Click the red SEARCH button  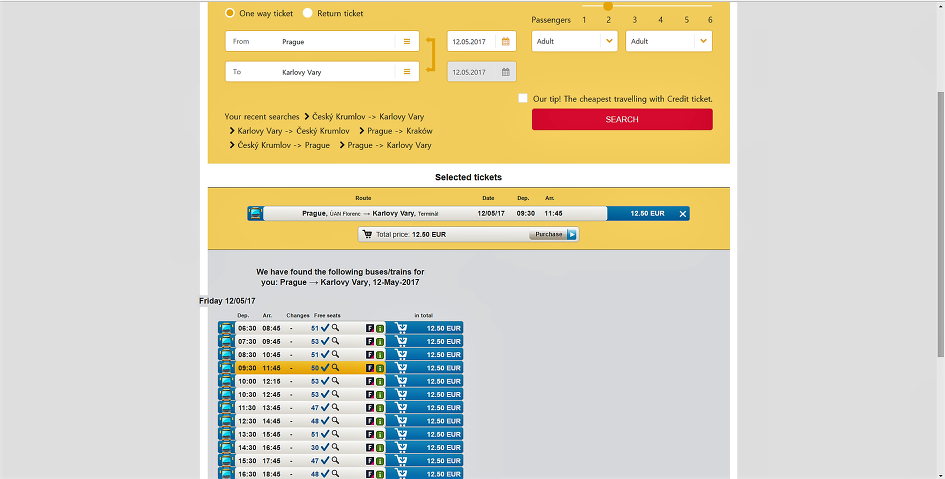622,119
